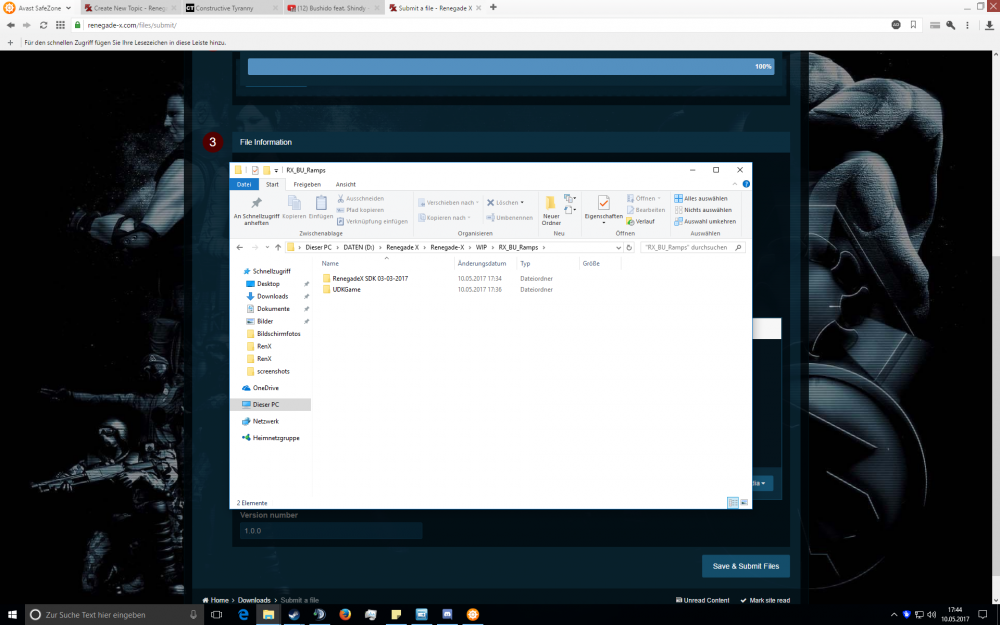Image resolution: width=1000 pixels, height=625 pixels.
Task: Open a new browser tab with plus
Action: point(493,8)
